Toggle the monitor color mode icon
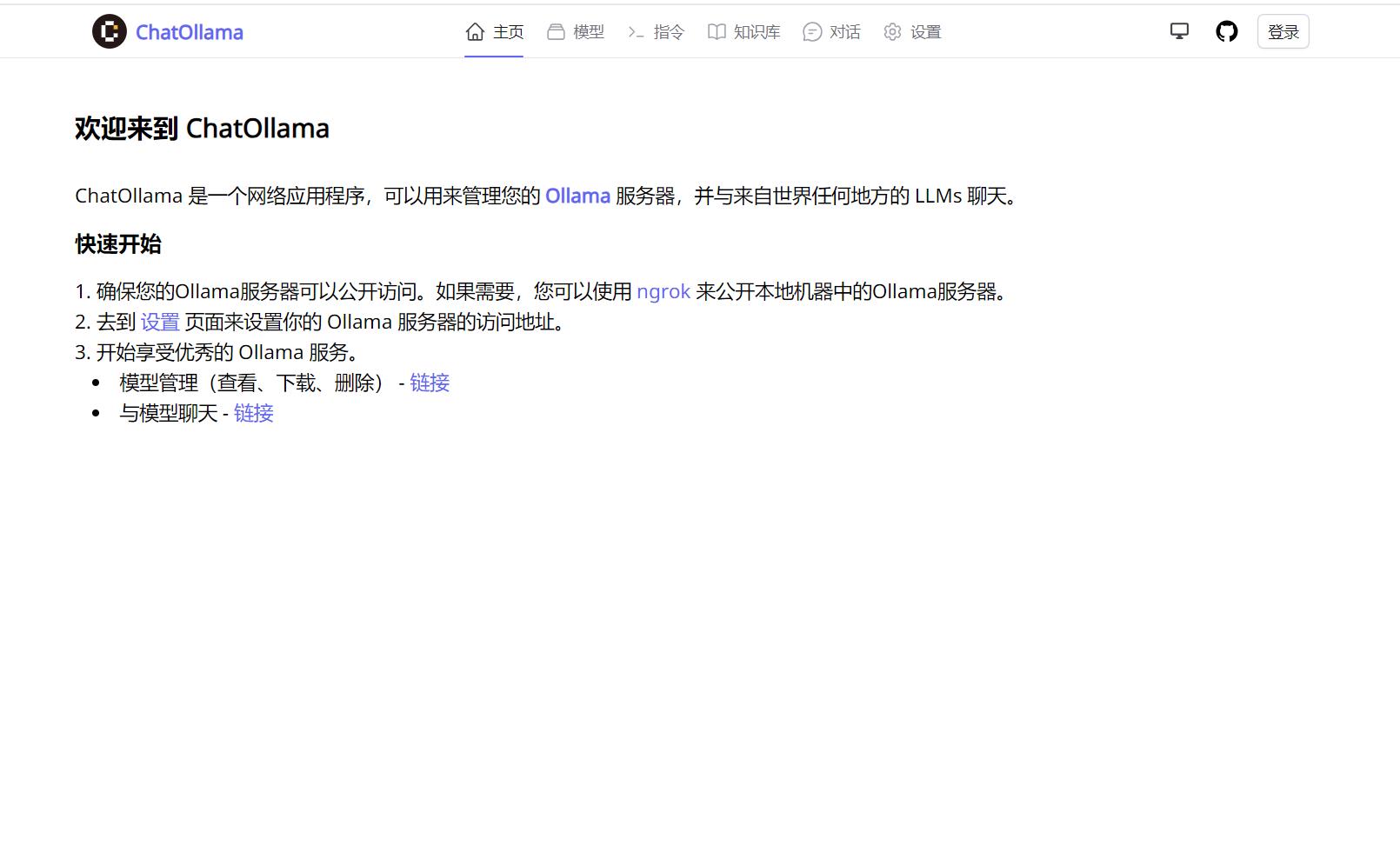The image size is (1400, 852). pos(1179,31)
